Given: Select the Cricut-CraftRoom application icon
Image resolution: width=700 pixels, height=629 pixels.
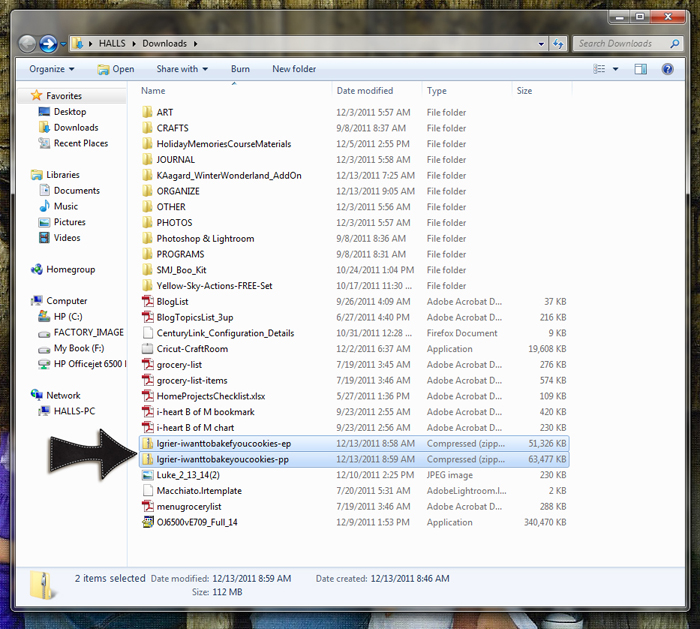Looking at the screenshot, I should [147, 348].
